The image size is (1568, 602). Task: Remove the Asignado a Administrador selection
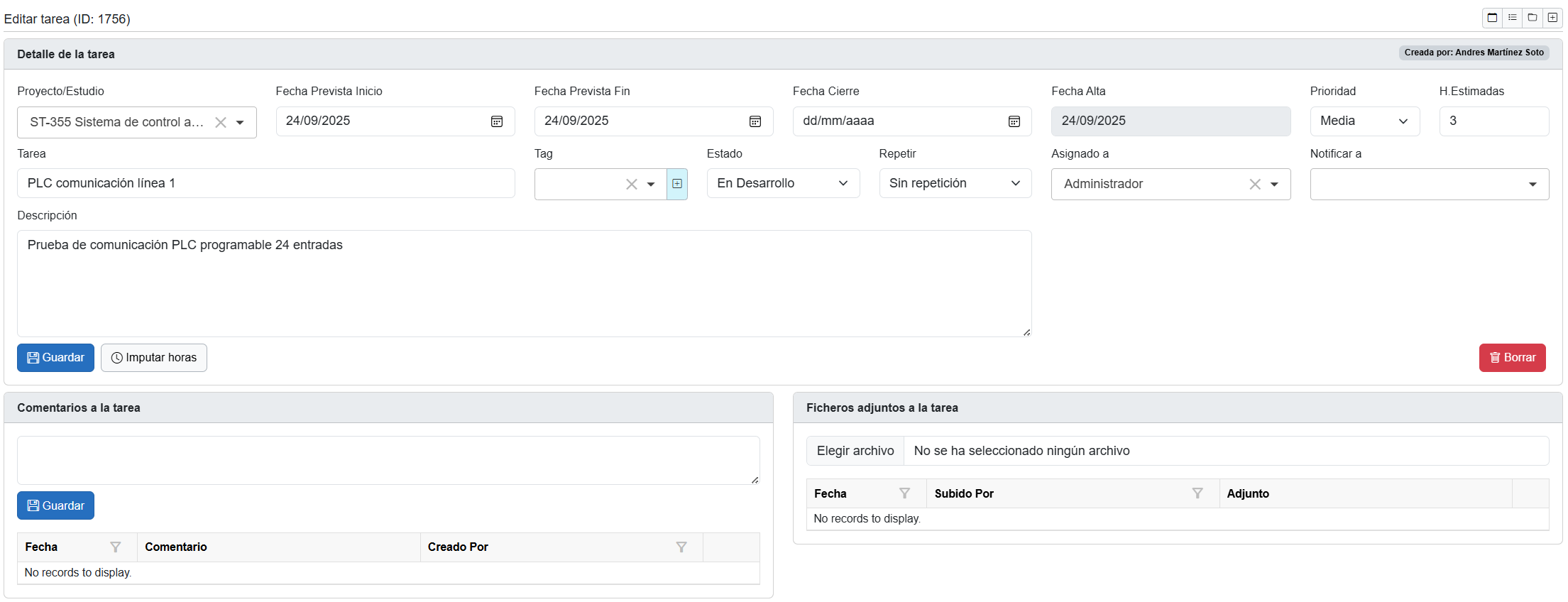[x=1255, y=185]
